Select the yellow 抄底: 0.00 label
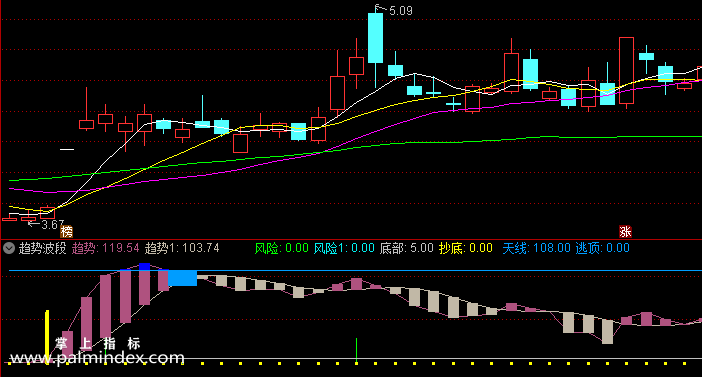 (x=466, y=248)
